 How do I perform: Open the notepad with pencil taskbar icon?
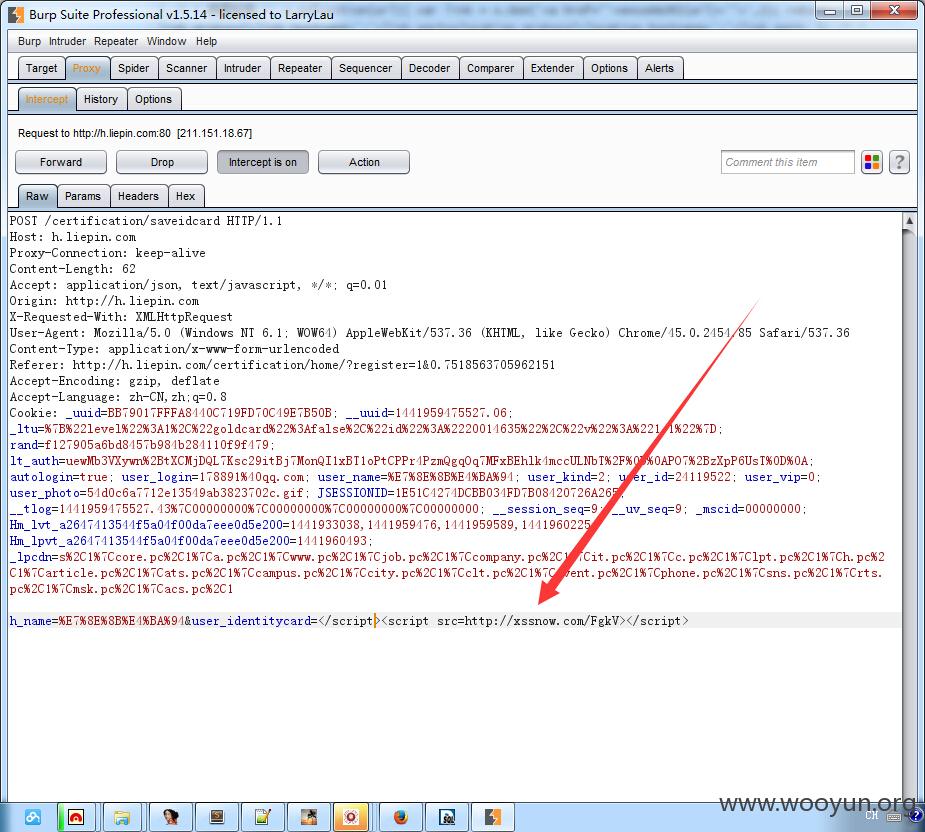(263, 817)
